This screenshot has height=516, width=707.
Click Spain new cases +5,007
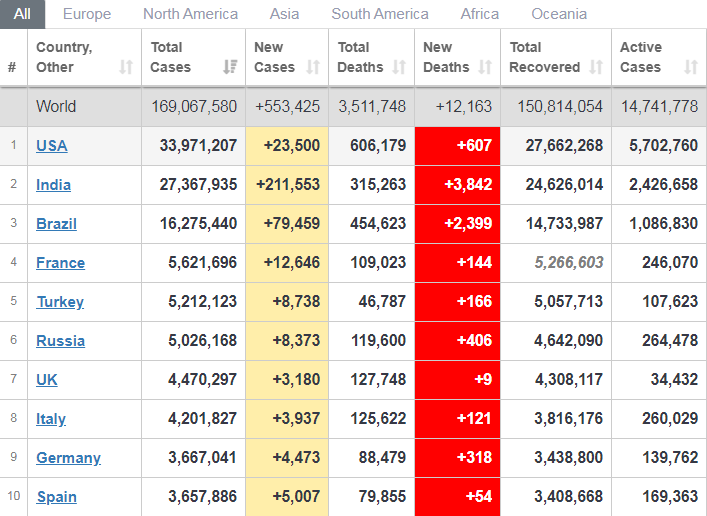pos(296,497)
